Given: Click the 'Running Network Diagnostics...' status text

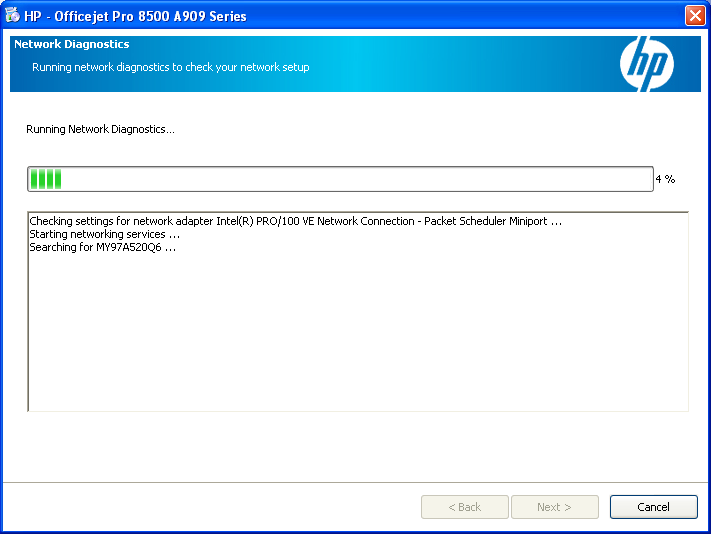Looking at the screenshot, I should (x=100, y=129).
